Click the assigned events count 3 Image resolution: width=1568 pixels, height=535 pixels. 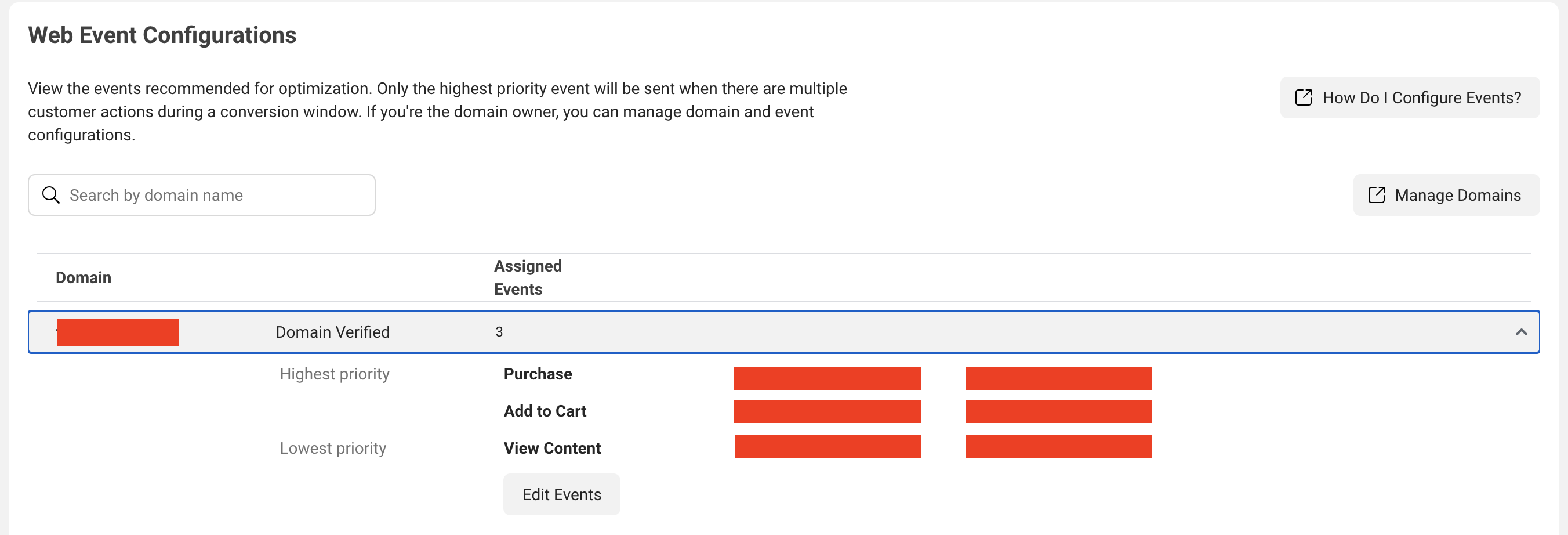click(499, 332)
